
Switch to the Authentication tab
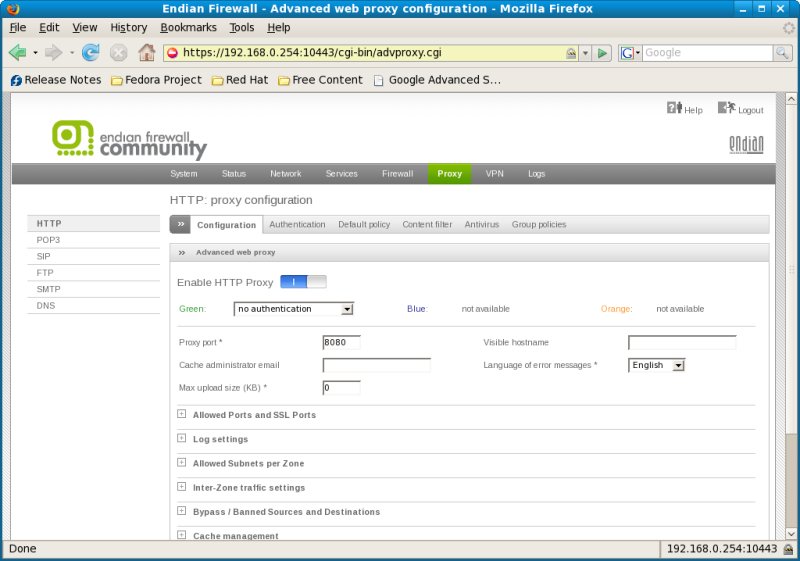point(297,224)
